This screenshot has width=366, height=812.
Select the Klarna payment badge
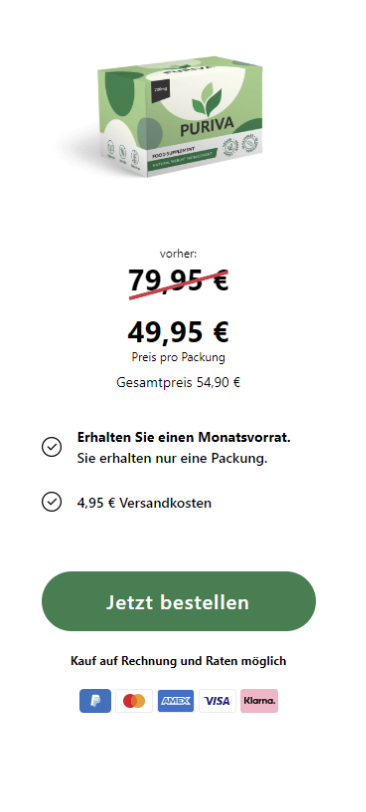coord(259,701)
